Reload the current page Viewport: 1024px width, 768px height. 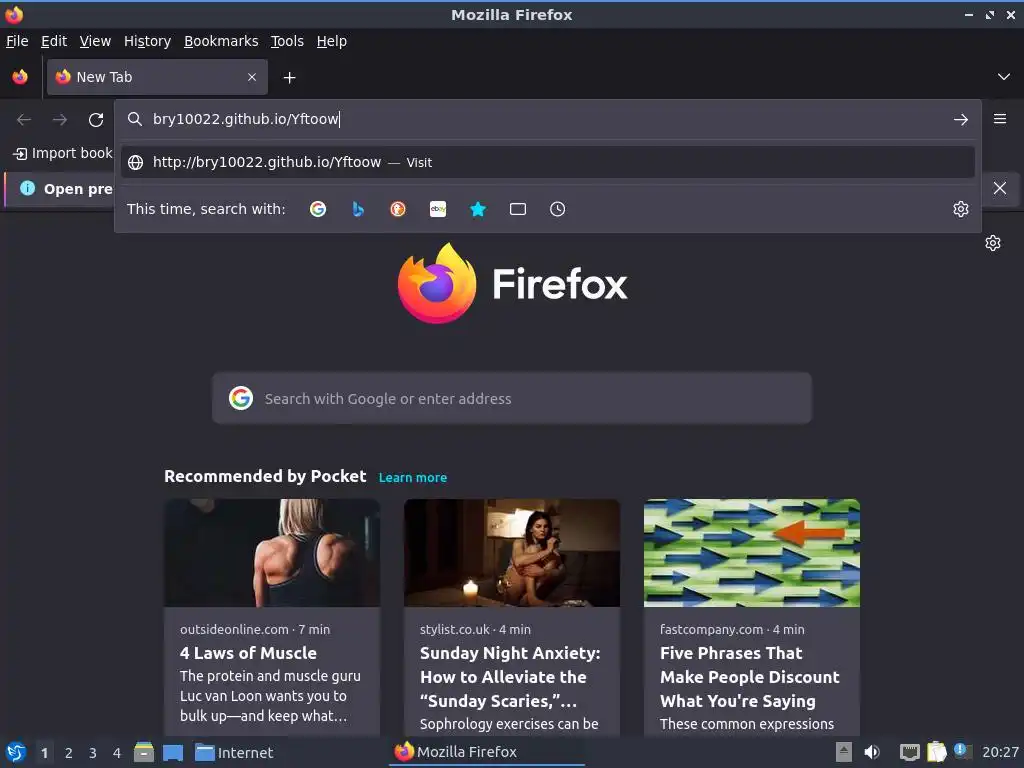[96, 120]
